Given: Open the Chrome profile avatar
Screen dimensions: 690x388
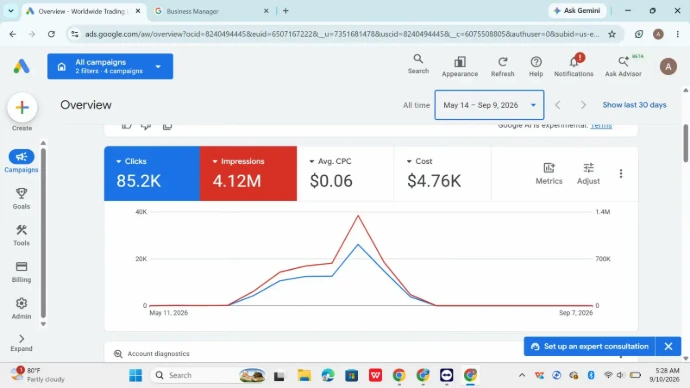Looking at the screenshot, I should point(658,34).
